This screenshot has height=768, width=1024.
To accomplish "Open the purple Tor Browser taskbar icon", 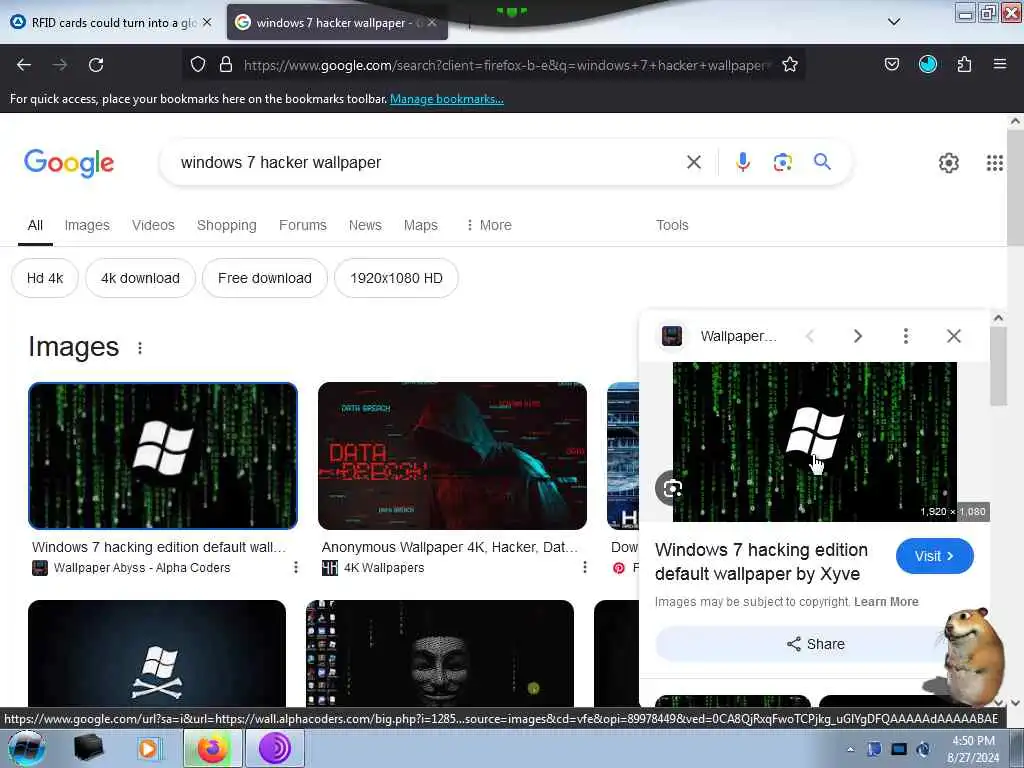I will pyautogui.click(x=274, y=748).
